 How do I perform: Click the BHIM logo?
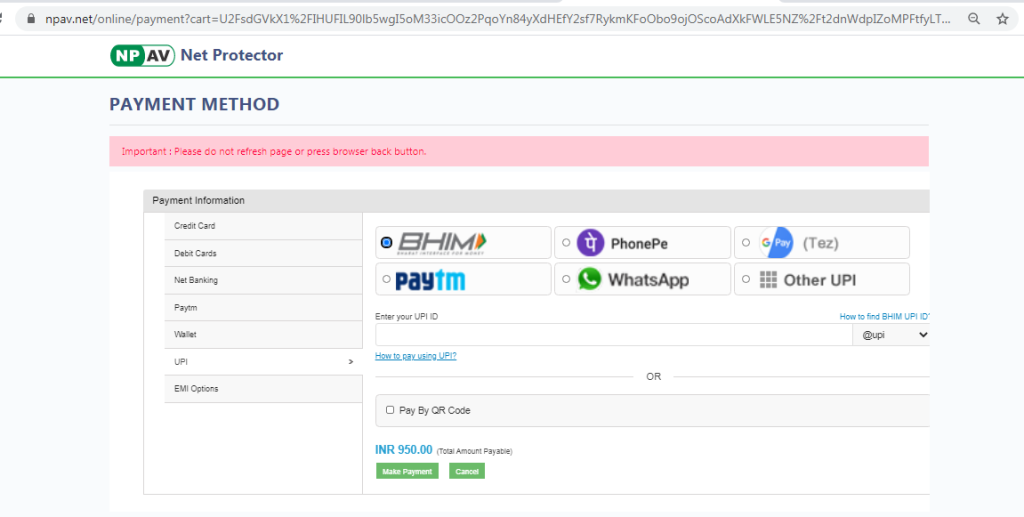[x=442, y=242]
